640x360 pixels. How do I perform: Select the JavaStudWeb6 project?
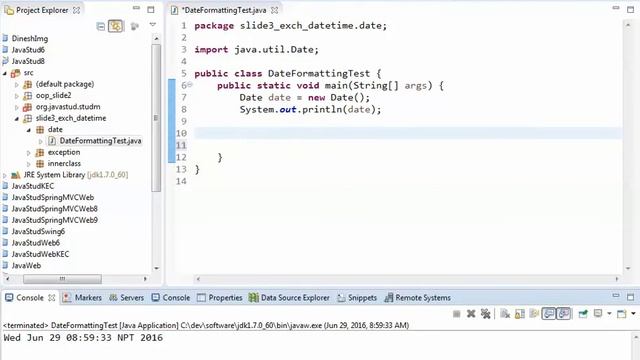pyautogui.click(x=36, y=243)
